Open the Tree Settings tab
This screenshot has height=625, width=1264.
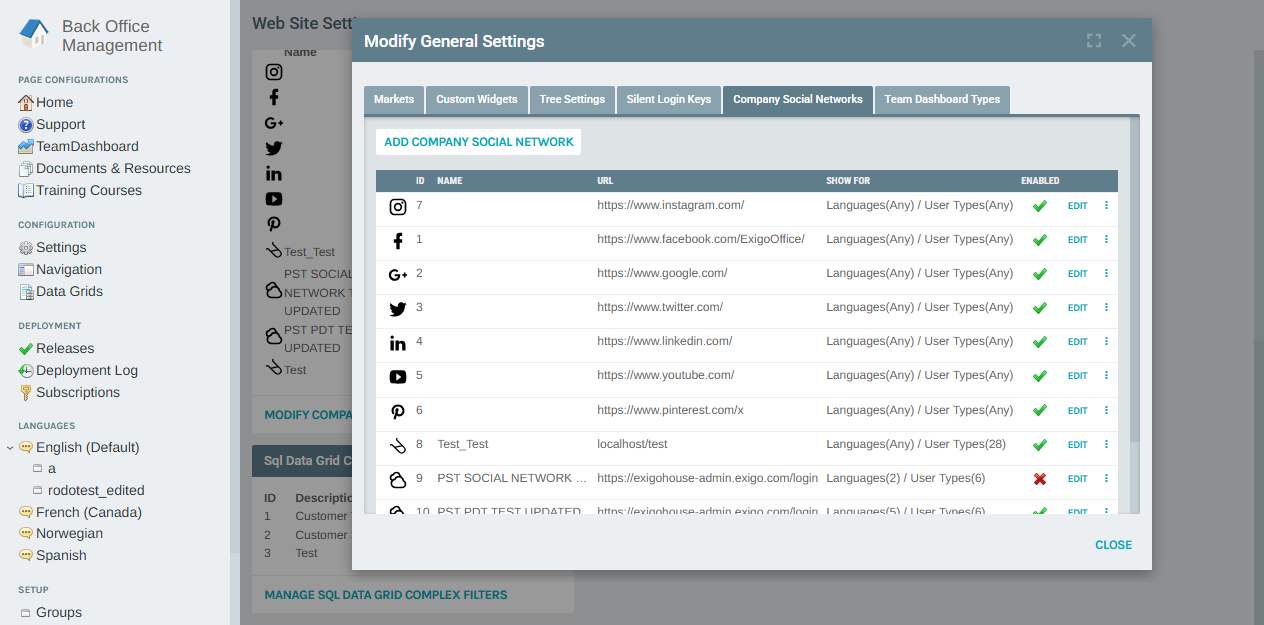[x=572, y=100]
